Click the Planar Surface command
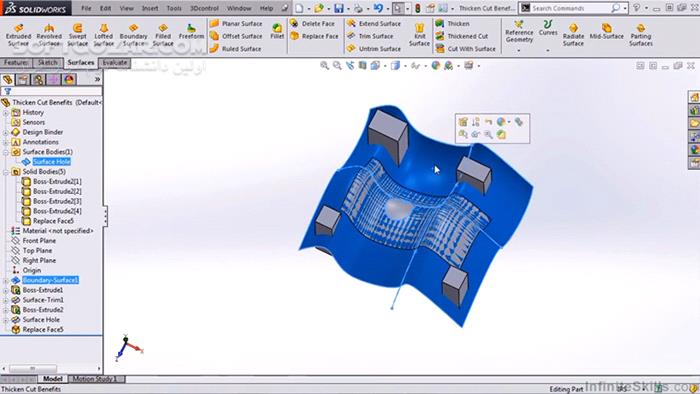The width and height of the screenshot is (700, 394). [236, 23]
